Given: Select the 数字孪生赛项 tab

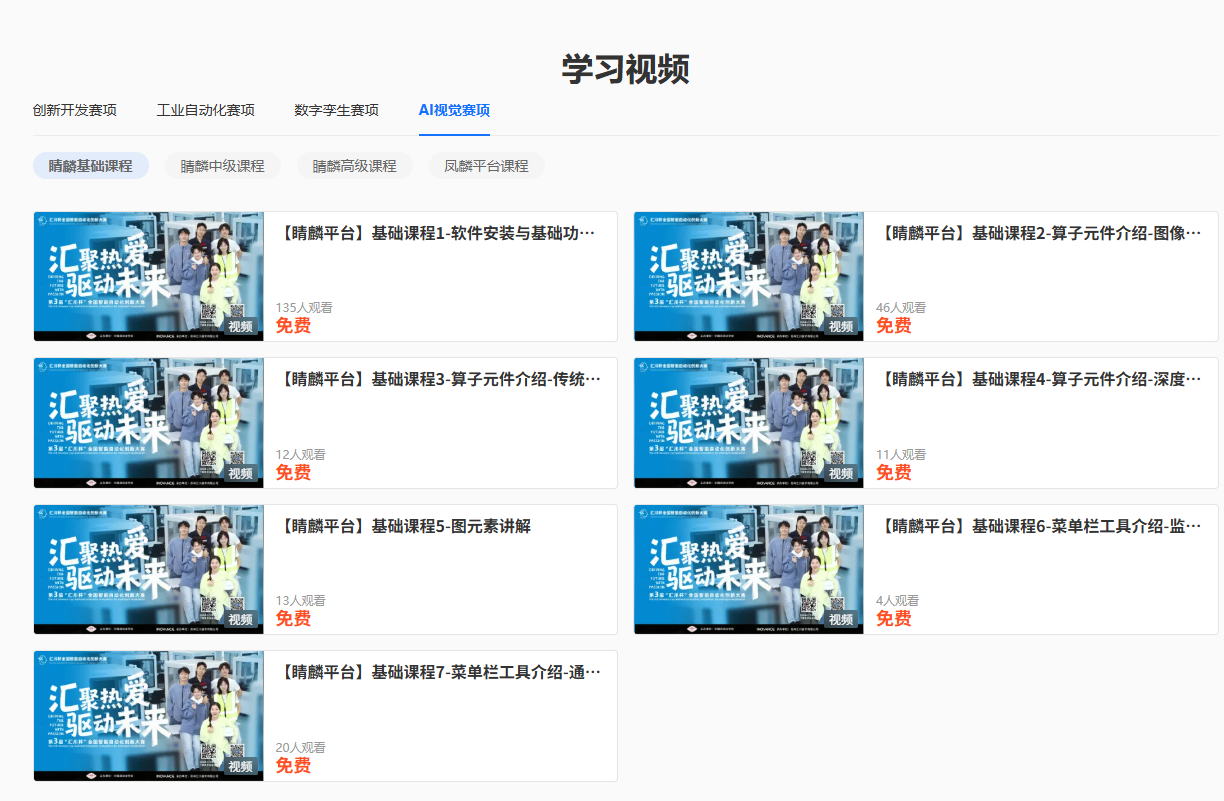Looking at the screenshot, I should pos(336,110).
